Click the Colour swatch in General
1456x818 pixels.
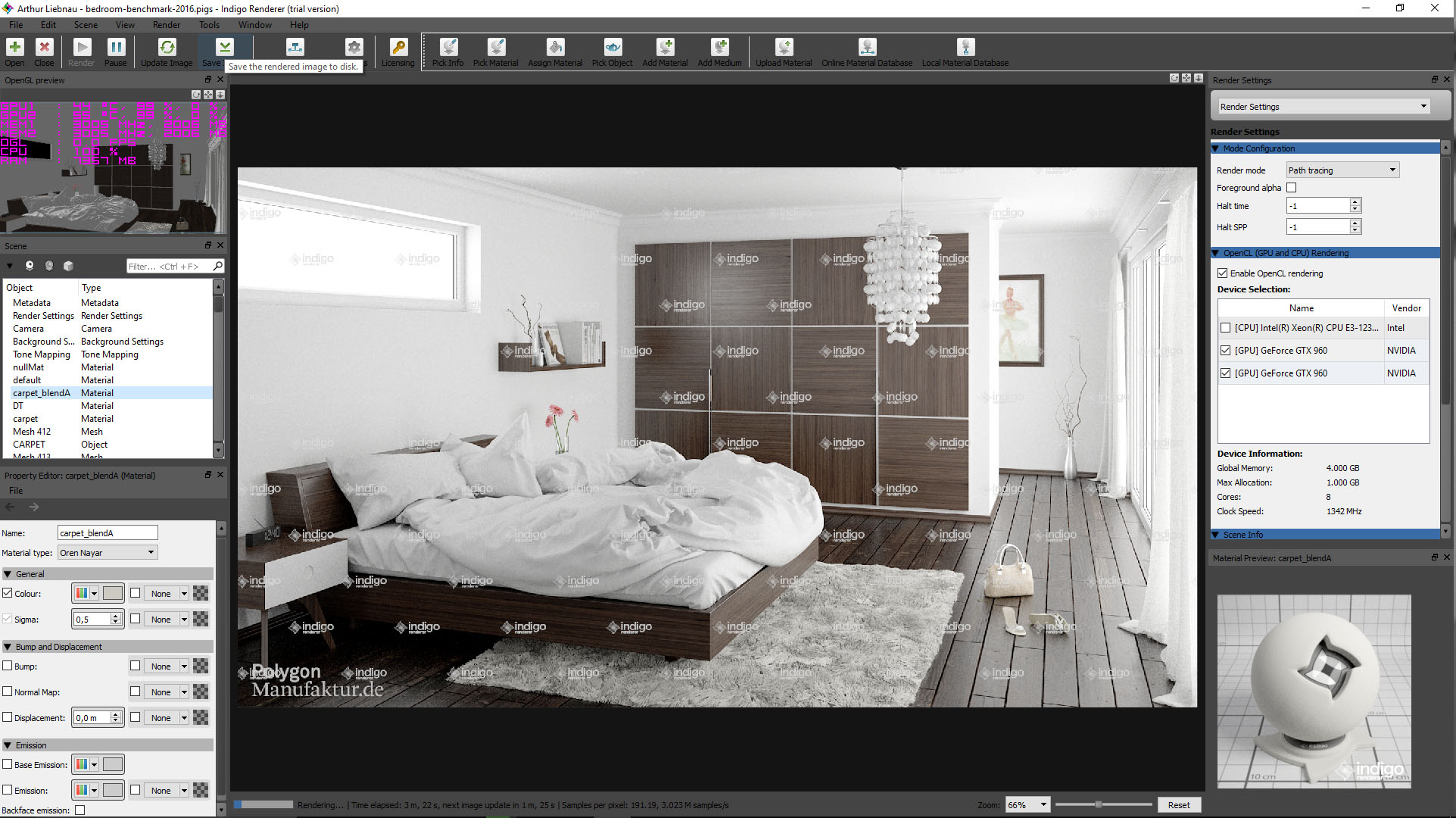(x=113, y=594)
